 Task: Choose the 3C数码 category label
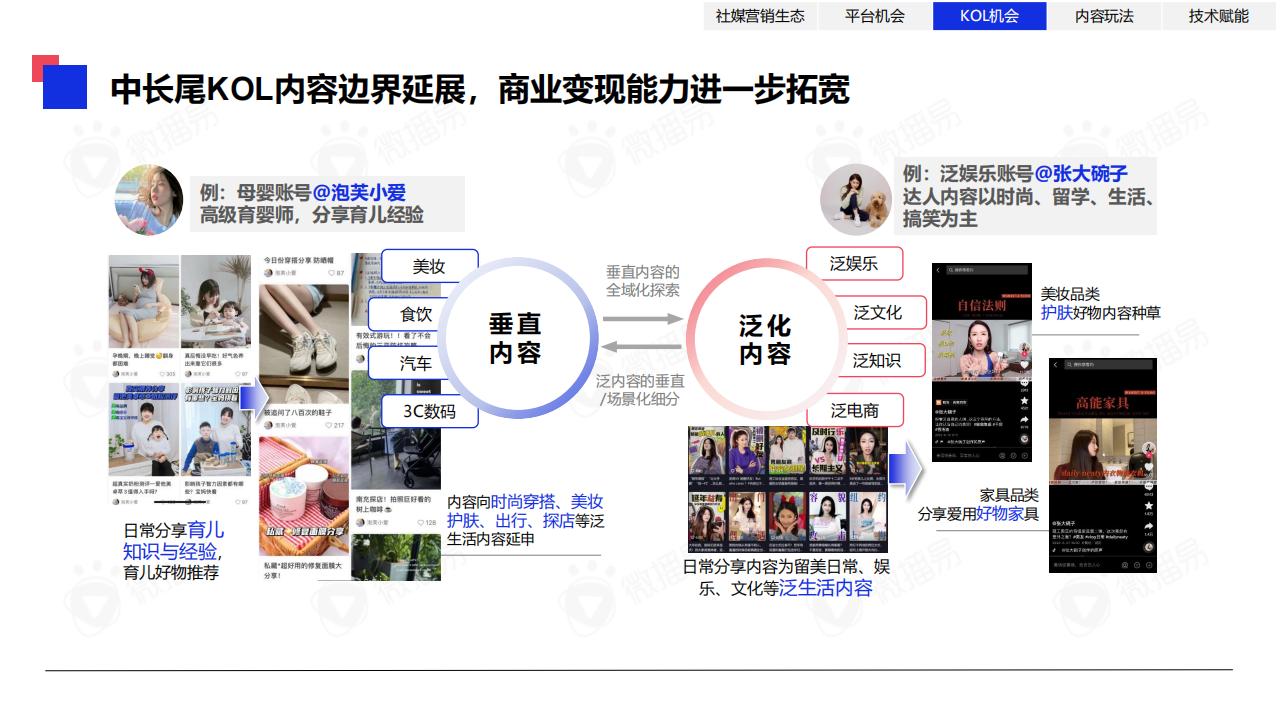click(429, 411)
